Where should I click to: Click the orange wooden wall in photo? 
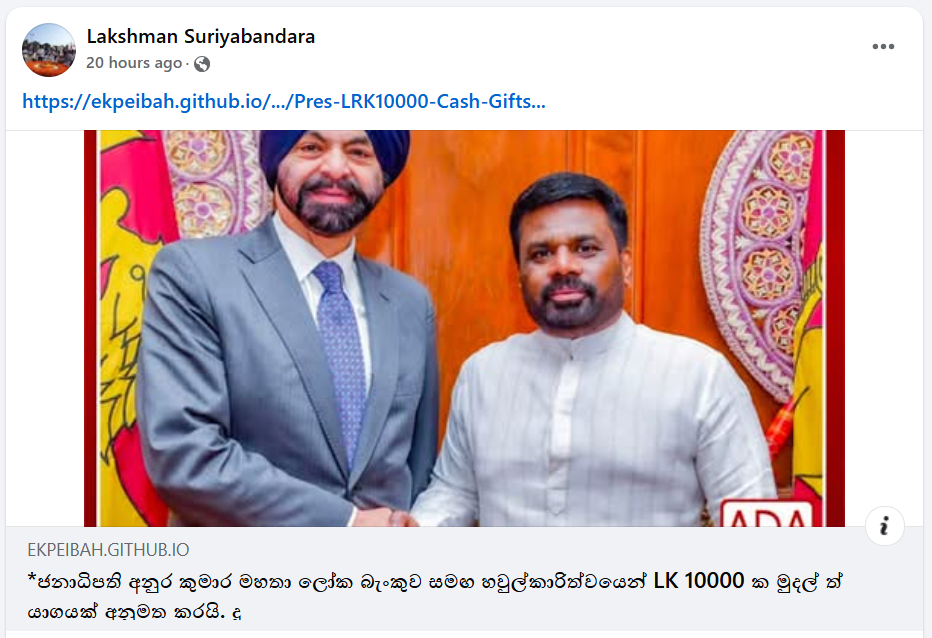point(470,238)
